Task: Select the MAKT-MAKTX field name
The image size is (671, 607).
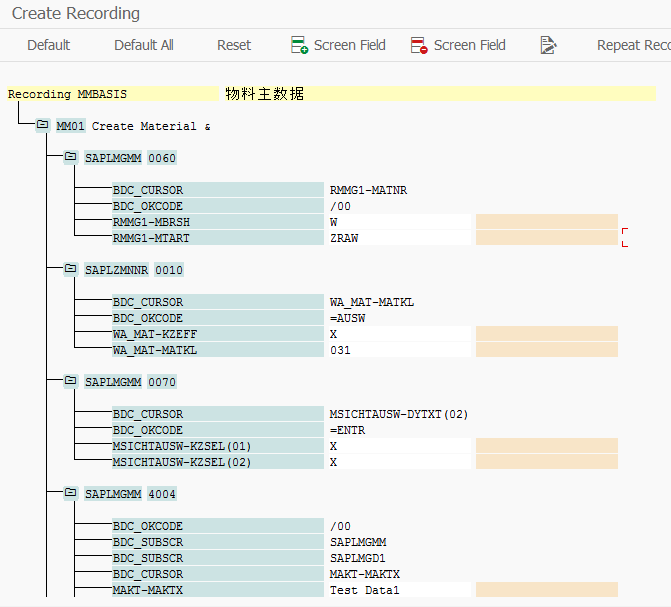Action: pos(218,590)
